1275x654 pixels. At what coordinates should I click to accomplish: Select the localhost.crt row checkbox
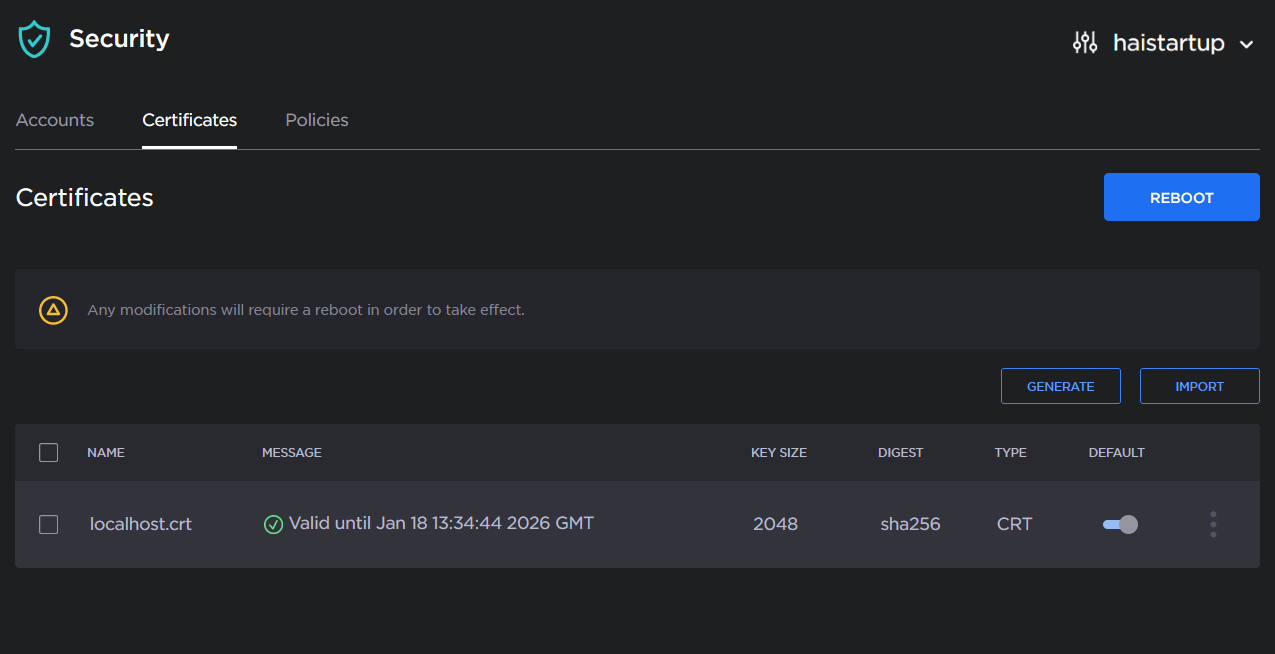[48, 524]
